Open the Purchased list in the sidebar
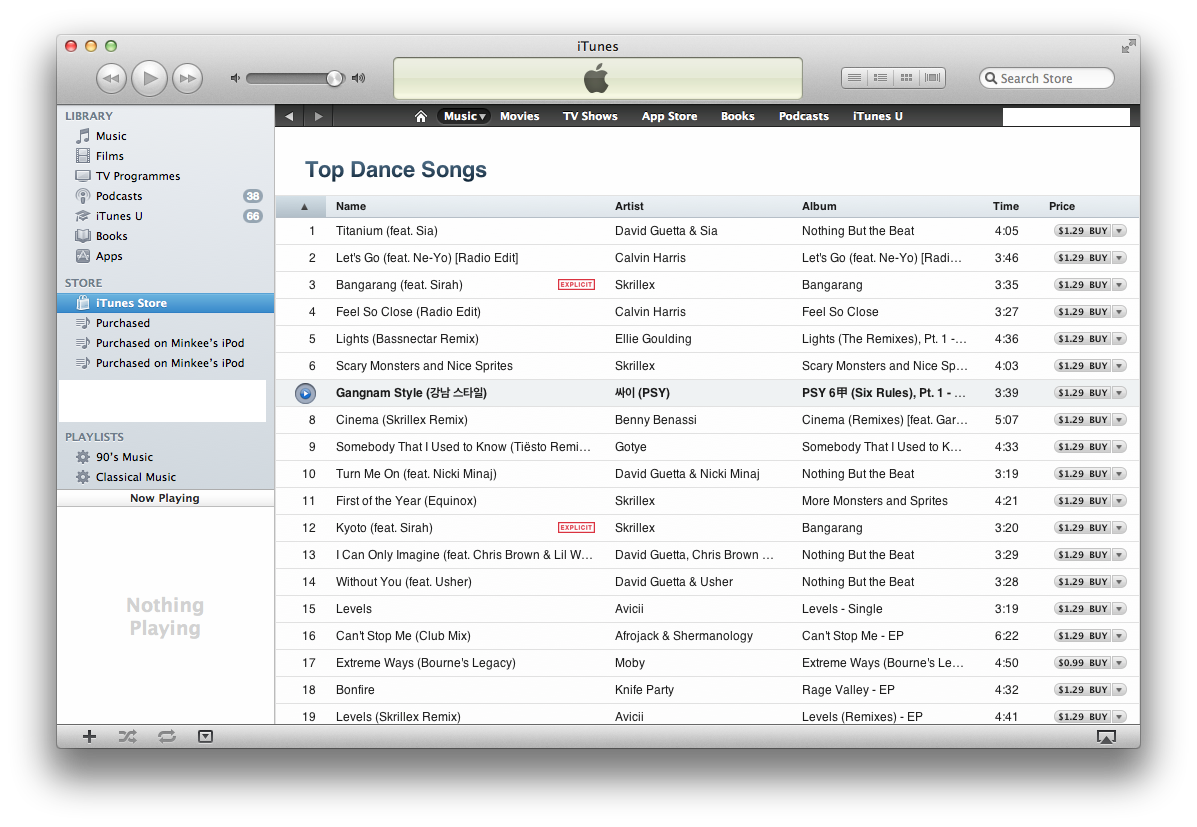Screen dimensions: 1197x827 pos(166,323)
